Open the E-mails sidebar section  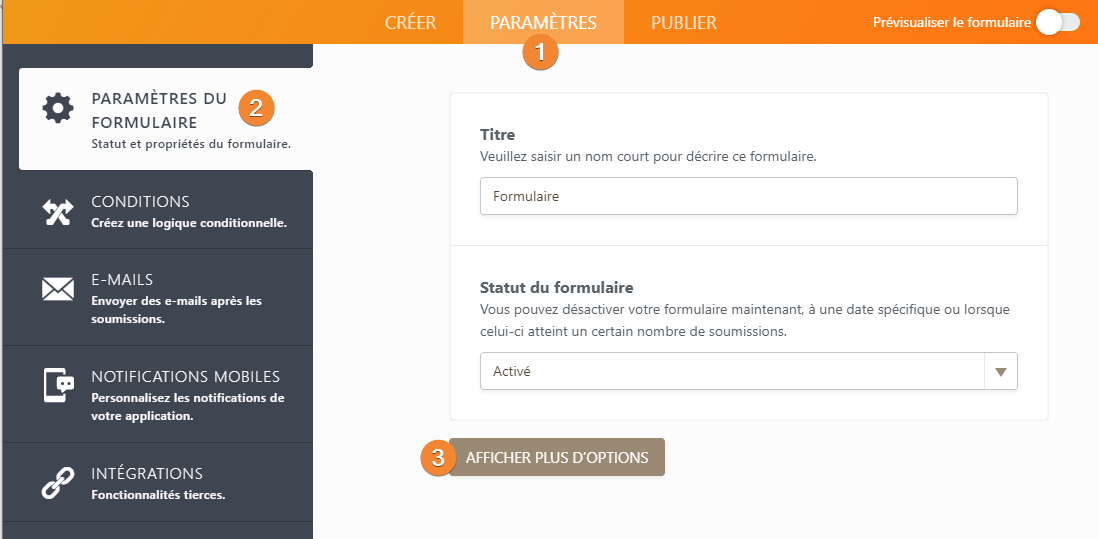pyautogui.click(x=158, y=297)
